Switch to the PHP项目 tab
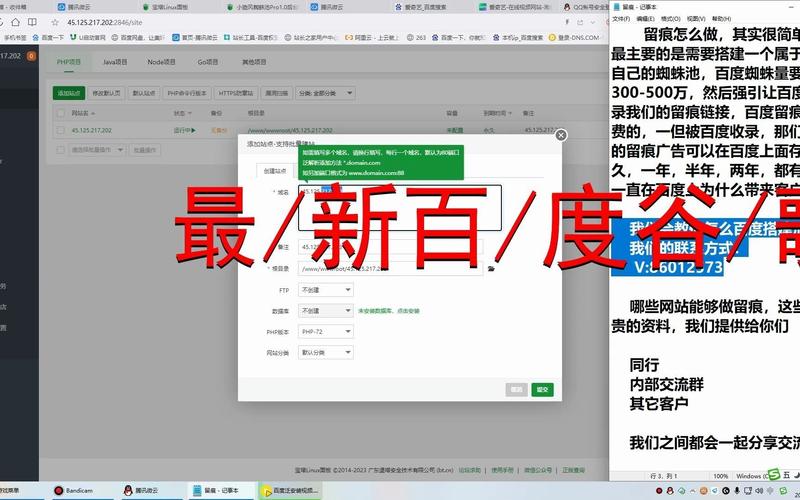This screenshot has width=800, height=500. 69,62
